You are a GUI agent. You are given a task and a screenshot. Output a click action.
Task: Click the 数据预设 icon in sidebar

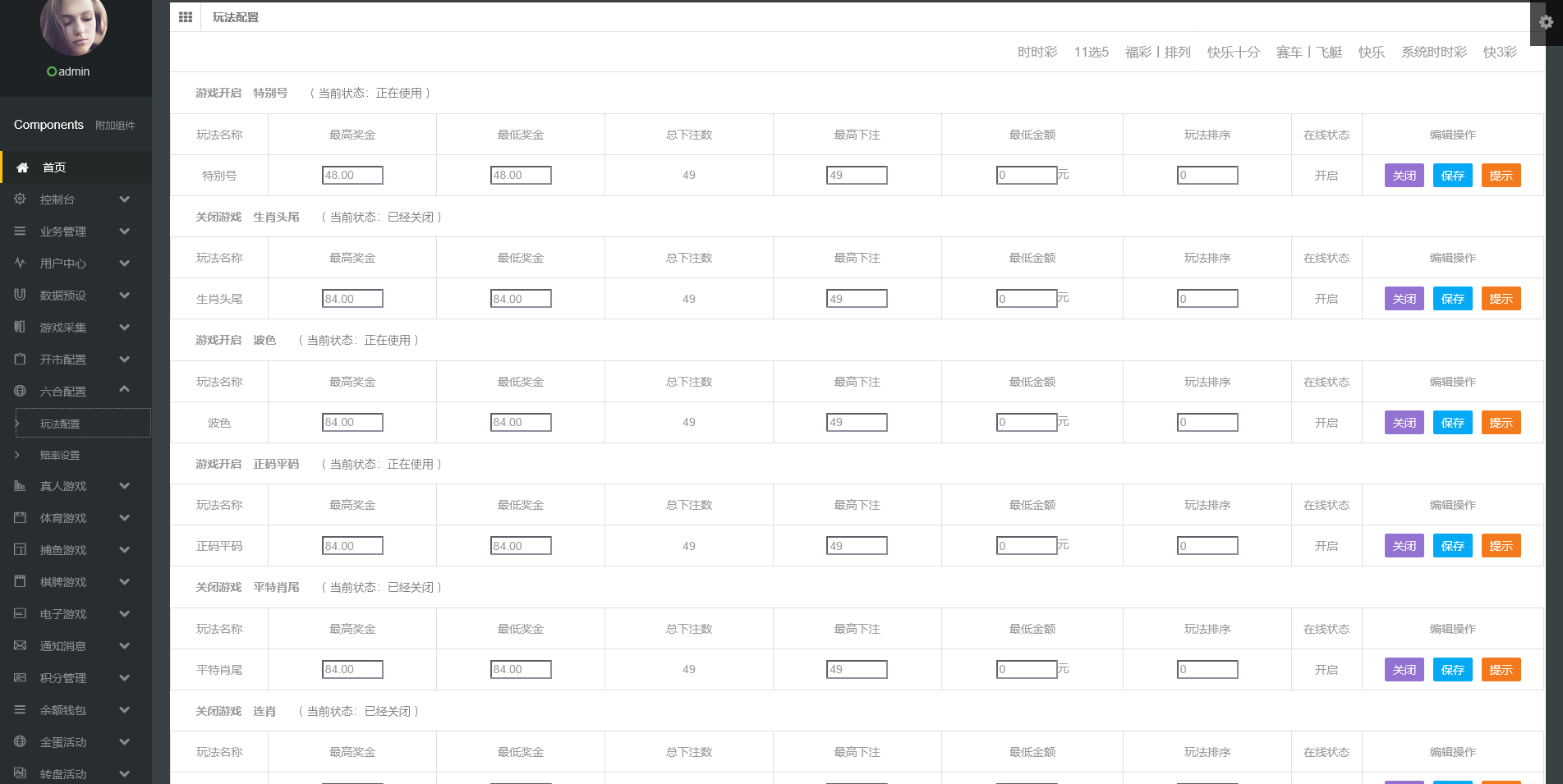(21, 296)
